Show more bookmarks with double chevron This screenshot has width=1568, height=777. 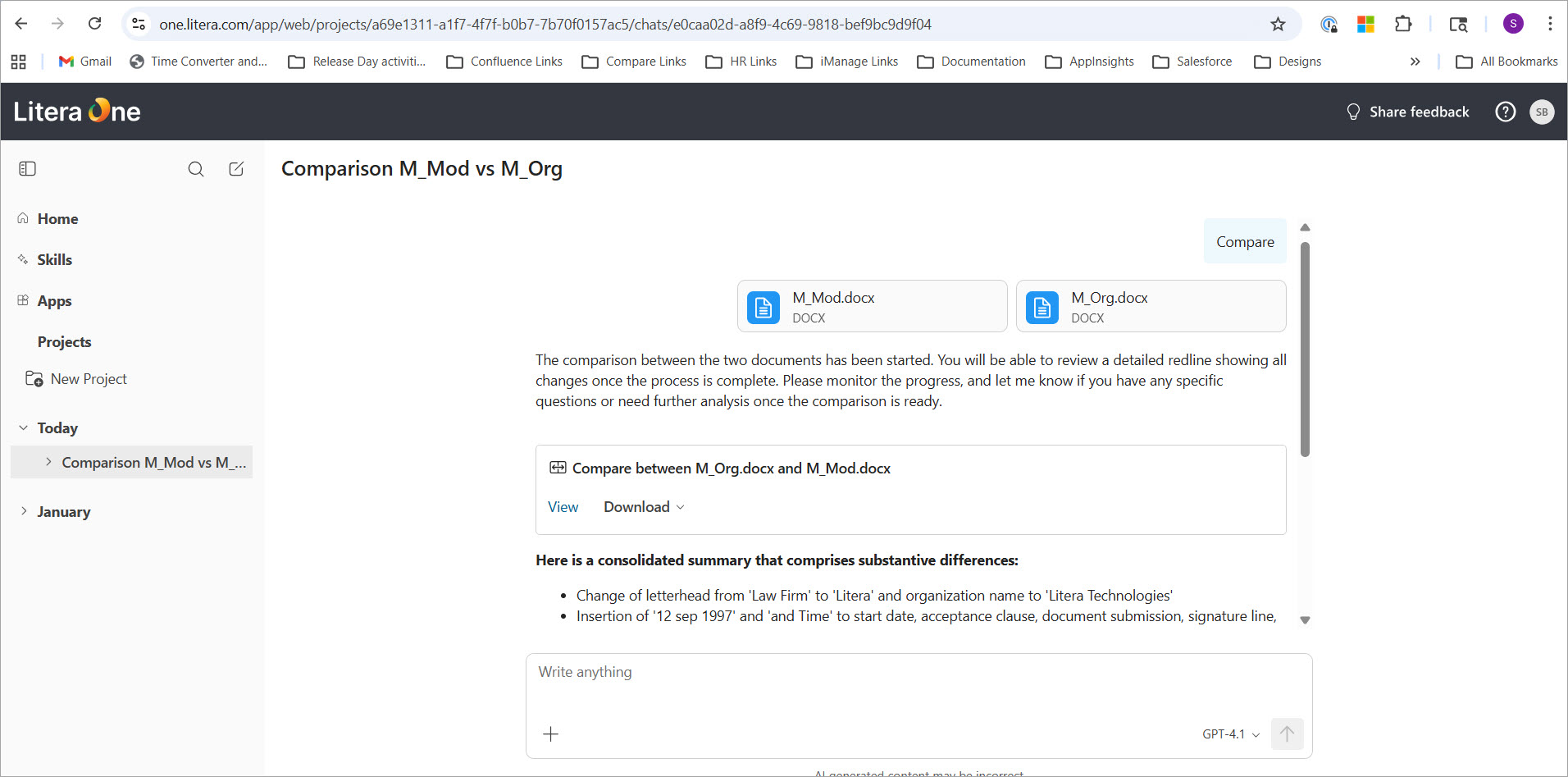click(x=1415, y=62)
